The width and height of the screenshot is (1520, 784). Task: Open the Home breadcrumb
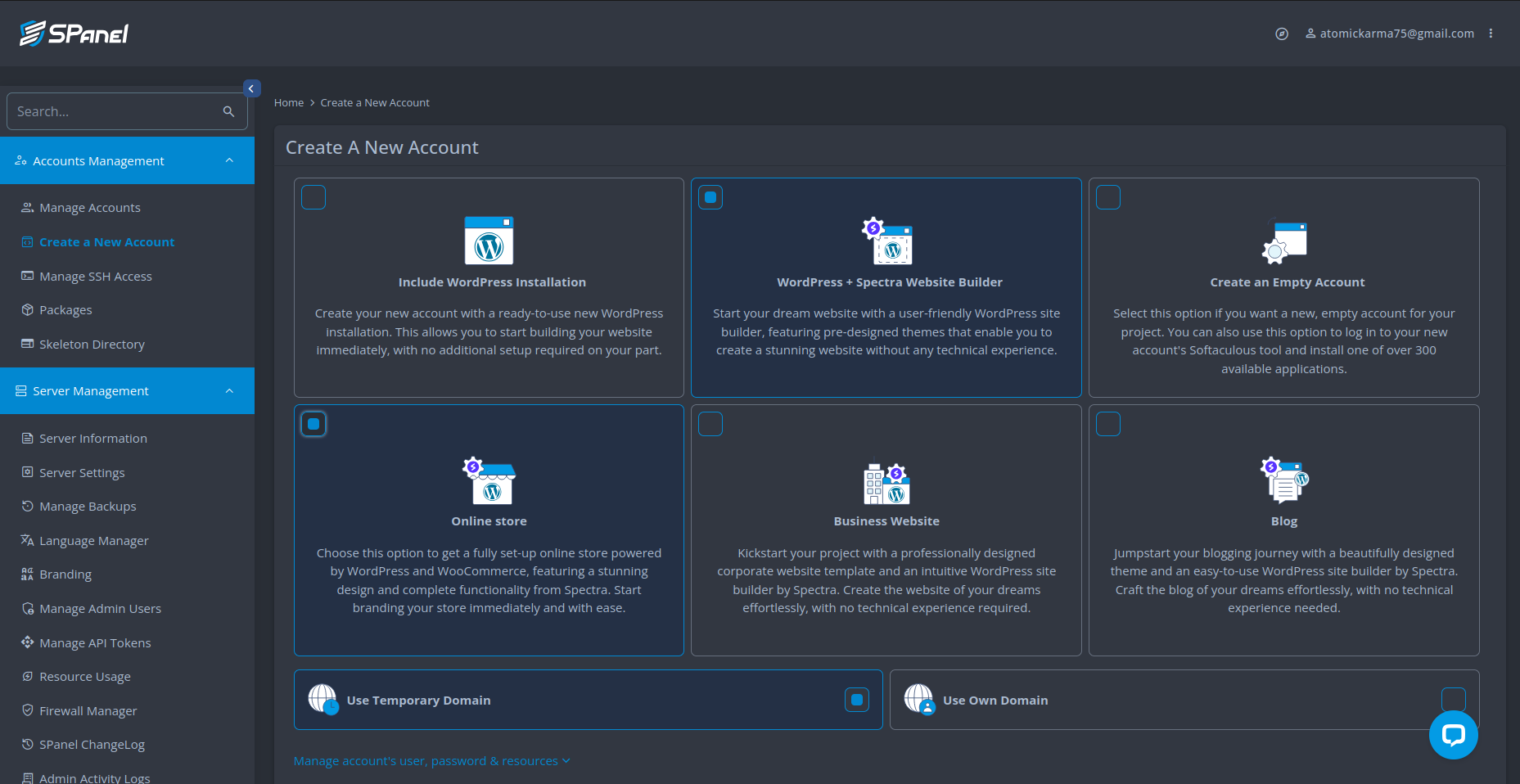tap(289, 102)
